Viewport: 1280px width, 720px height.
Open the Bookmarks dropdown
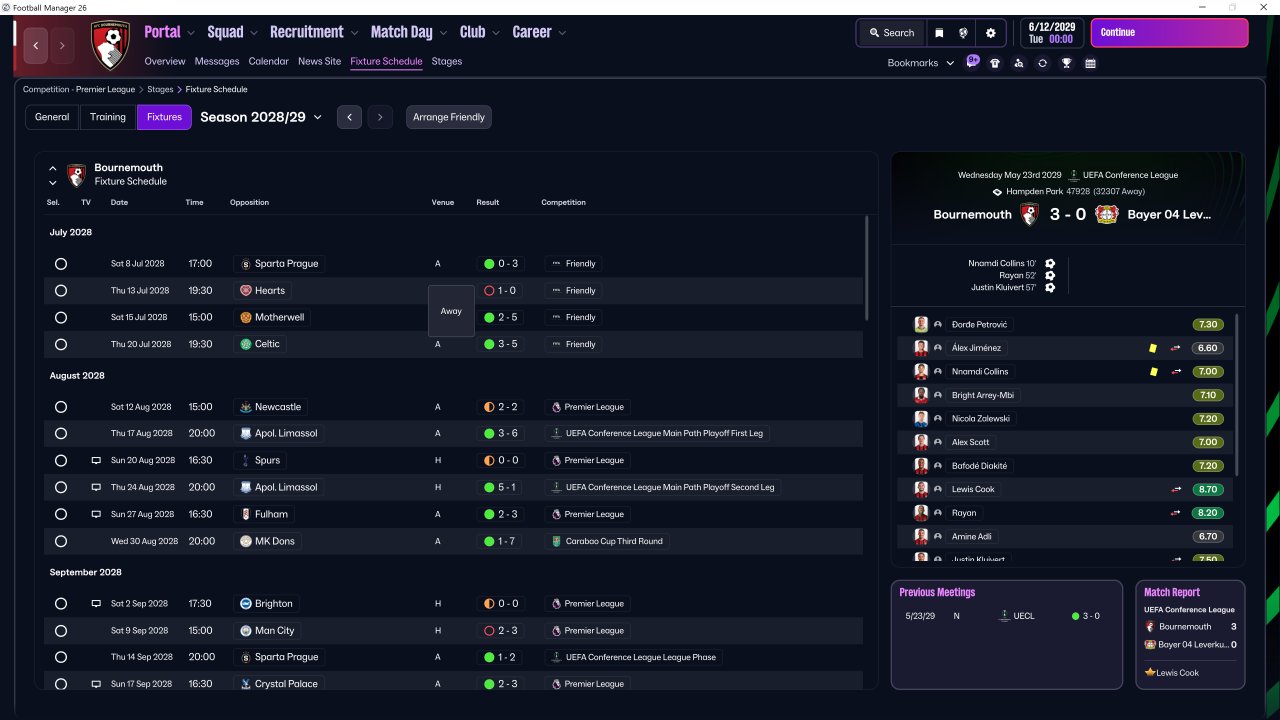(921, 63)
